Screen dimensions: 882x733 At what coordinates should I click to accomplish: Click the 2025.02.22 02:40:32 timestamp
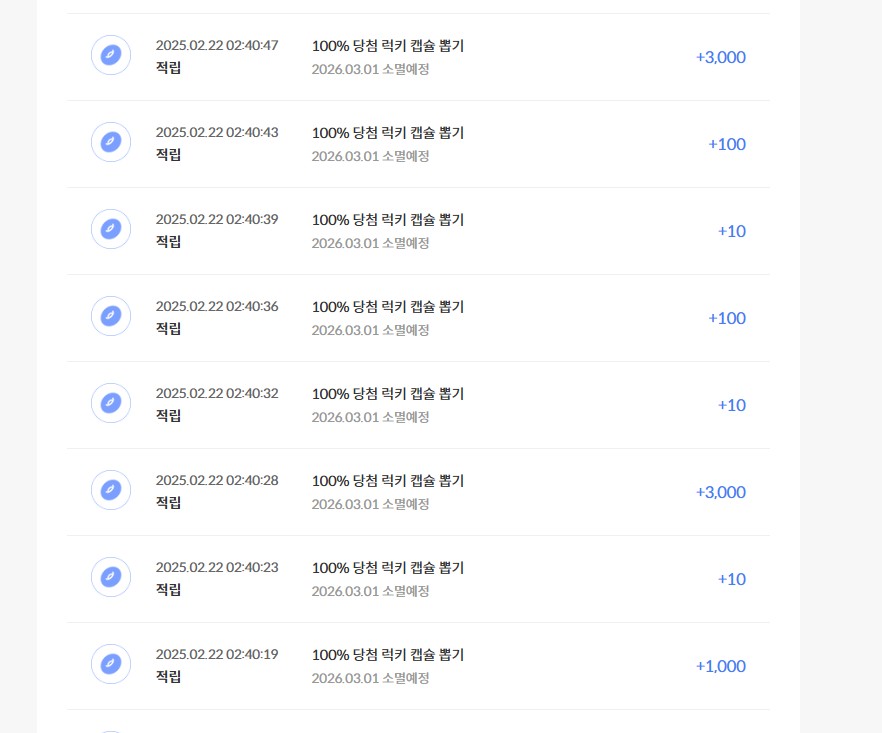pos(217,393)
